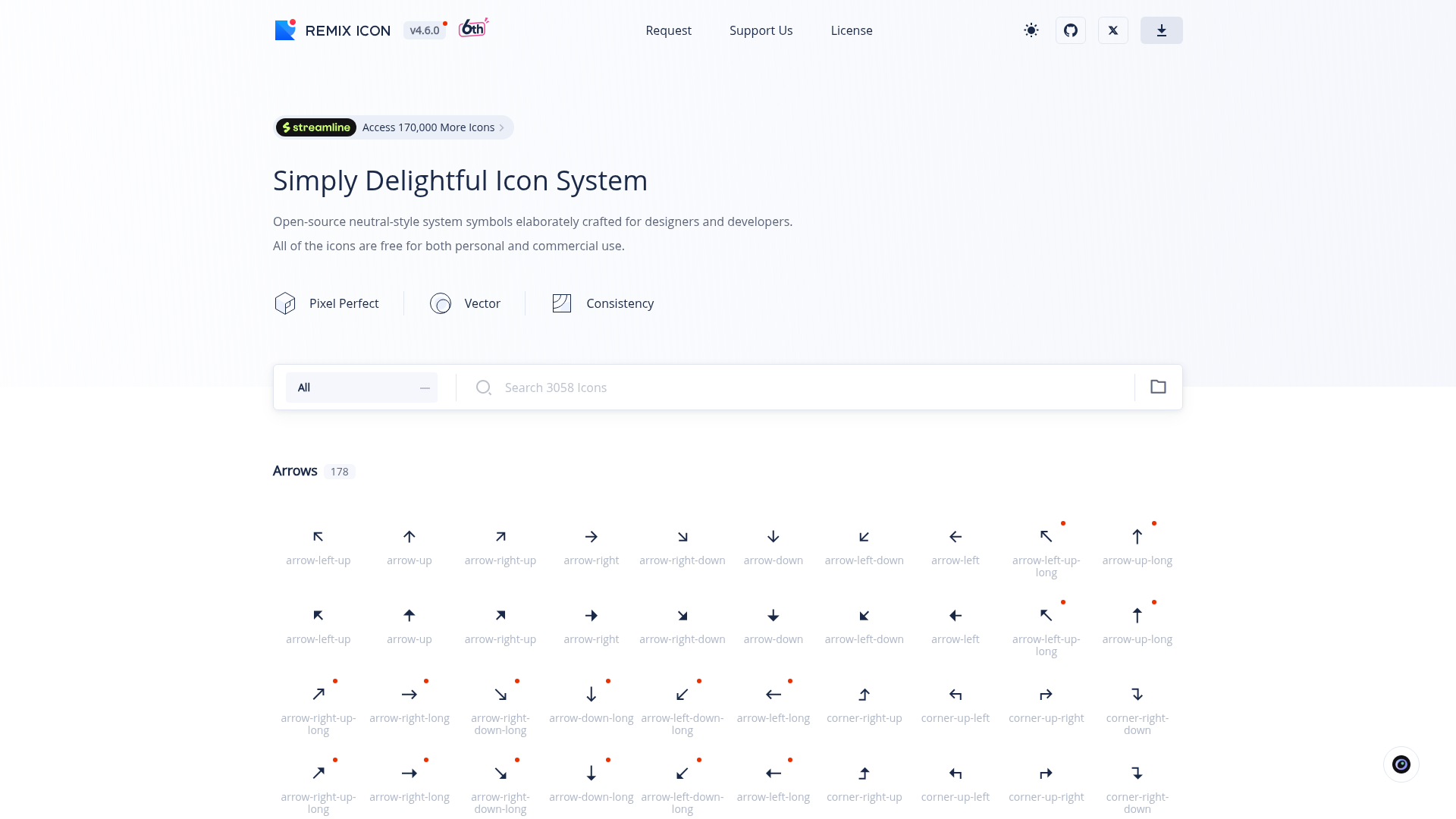Viewport: 1456px width, 819px height.
Task: Open the v4.6.0 version badge
Action: point(425,30)
